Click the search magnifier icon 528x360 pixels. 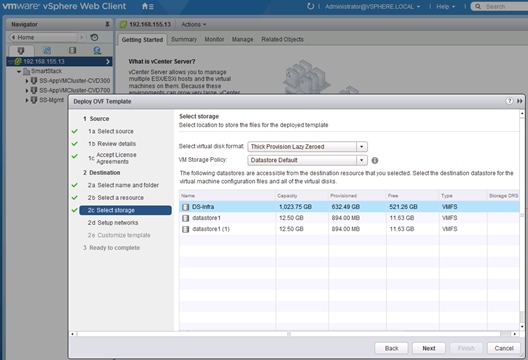tap(477, 6)
